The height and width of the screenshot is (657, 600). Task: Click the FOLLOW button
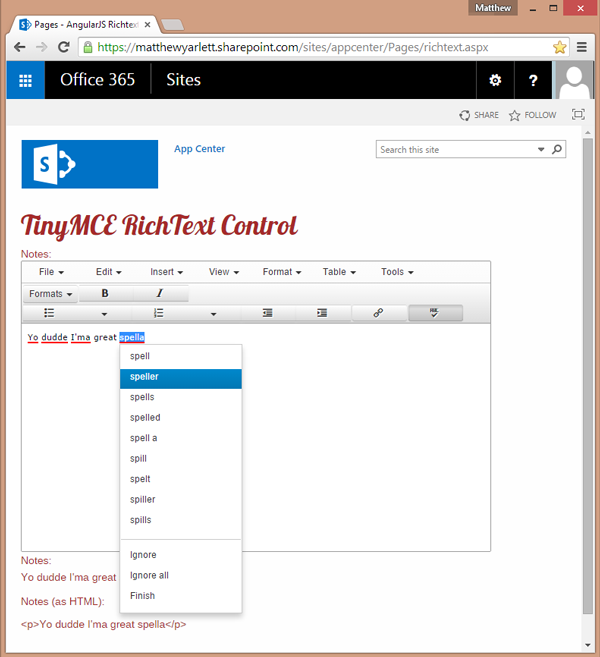(533, 115)
